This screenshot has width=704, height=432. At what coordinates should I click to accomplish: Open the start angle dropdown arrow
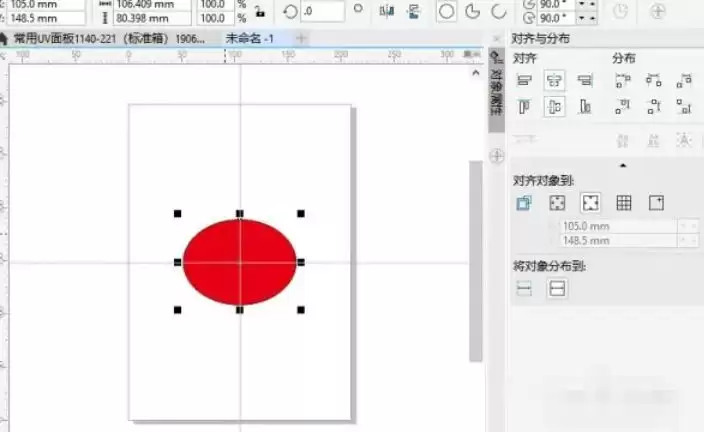pos(582,4)
